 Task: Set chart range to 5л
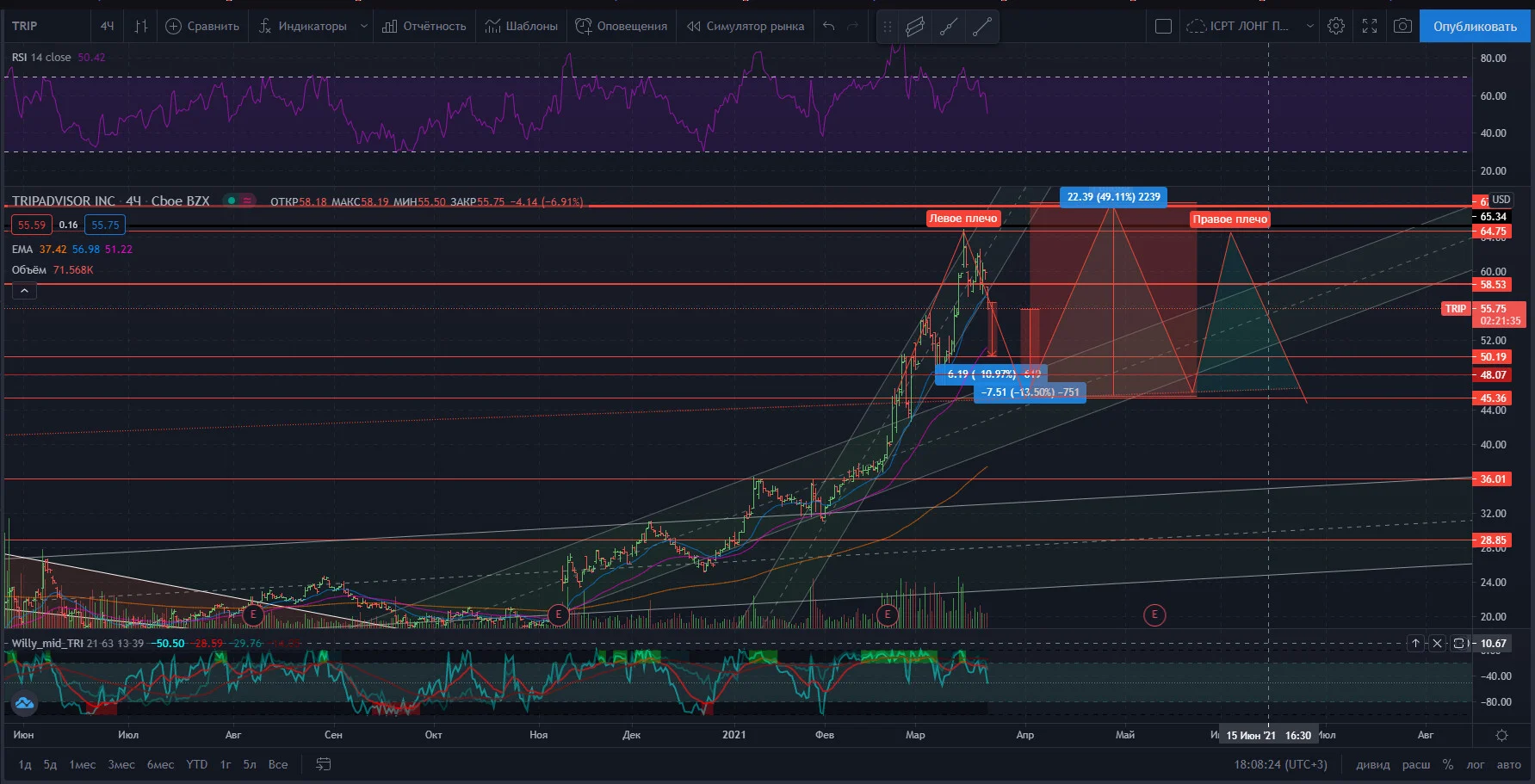pos(250,764)
